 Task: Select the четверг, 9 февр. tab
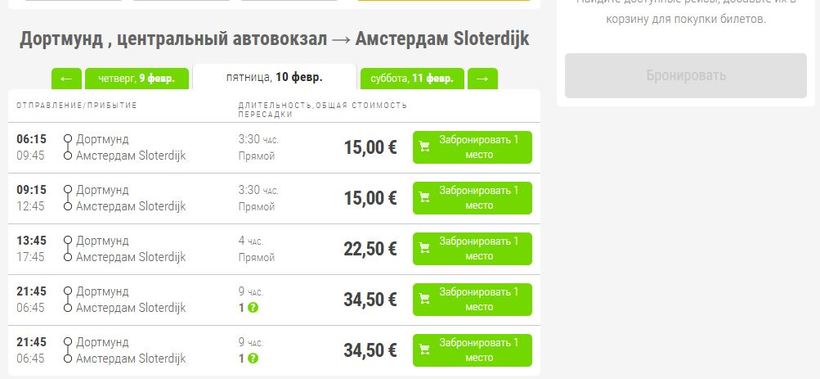coord(136,78)
